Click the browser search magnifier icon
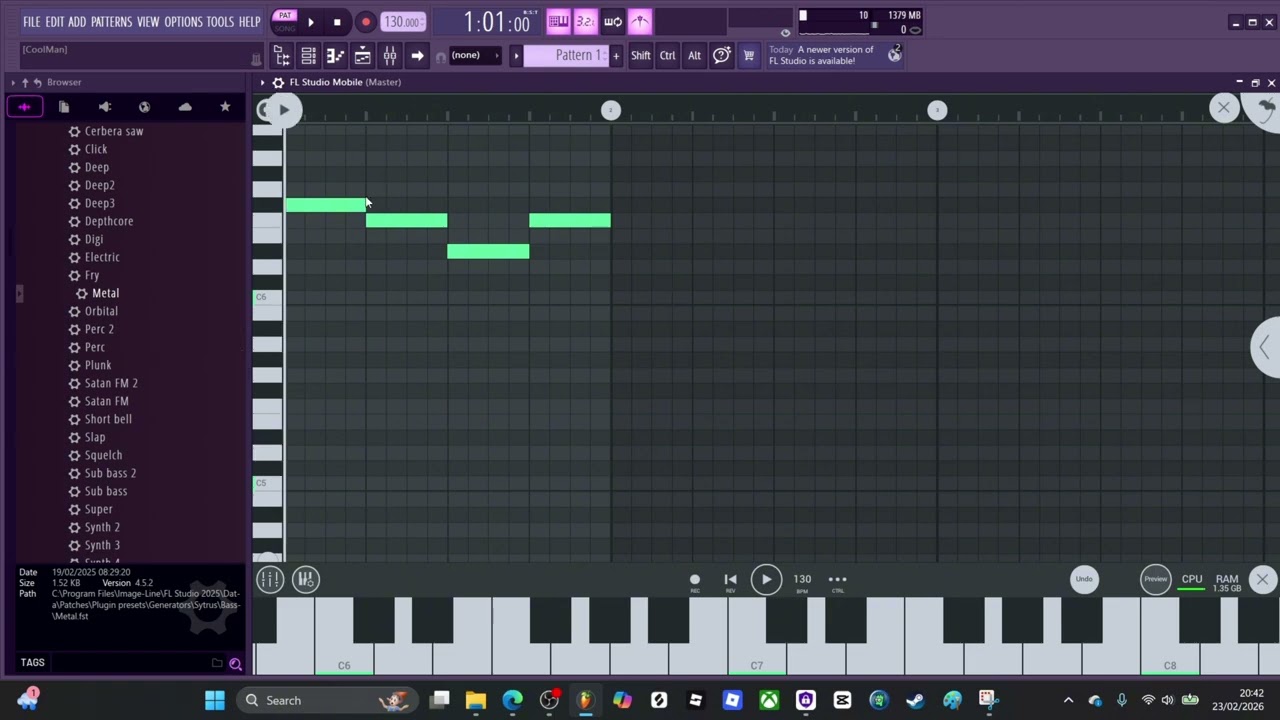Image resolution: width=1280 pixels, height=720 pixels. coord(235,663)
